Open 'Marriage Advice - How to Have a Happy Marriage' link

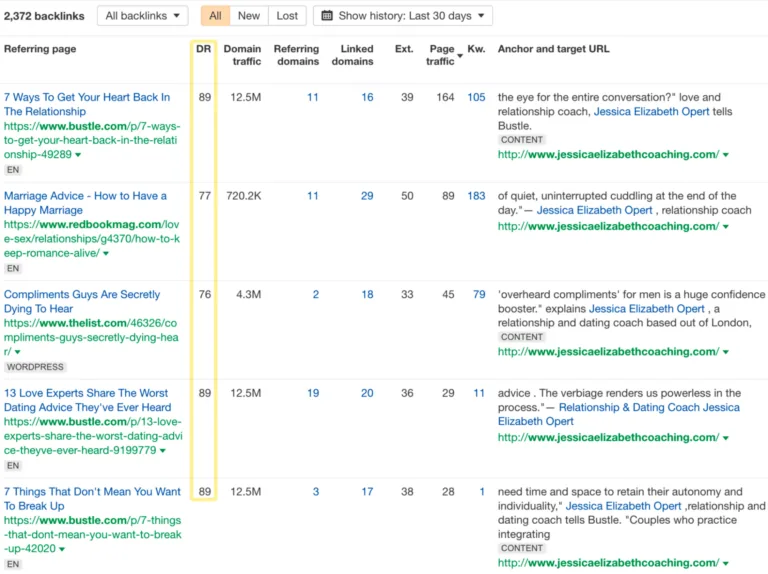85,203
